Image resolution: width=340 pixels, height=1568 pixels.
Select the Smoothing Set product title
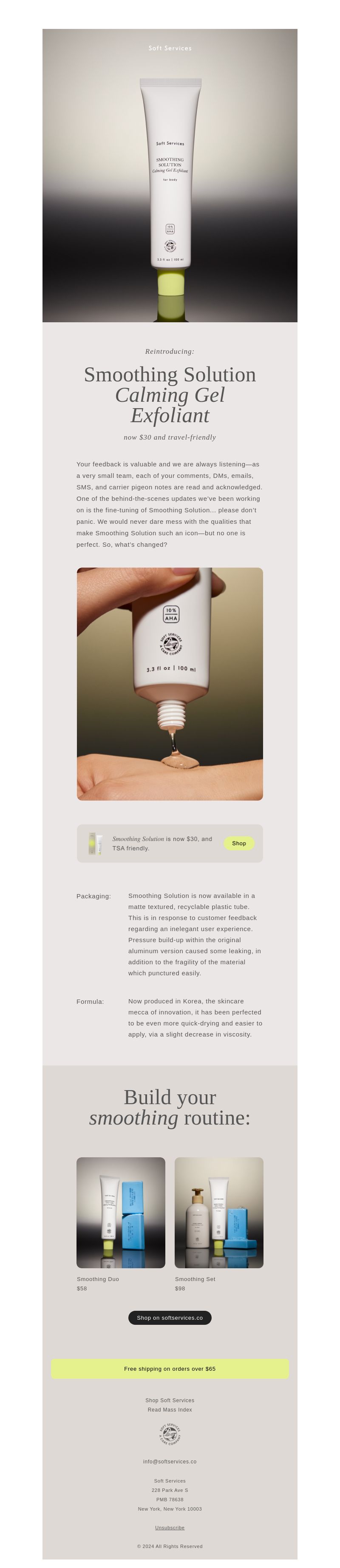195,1279
